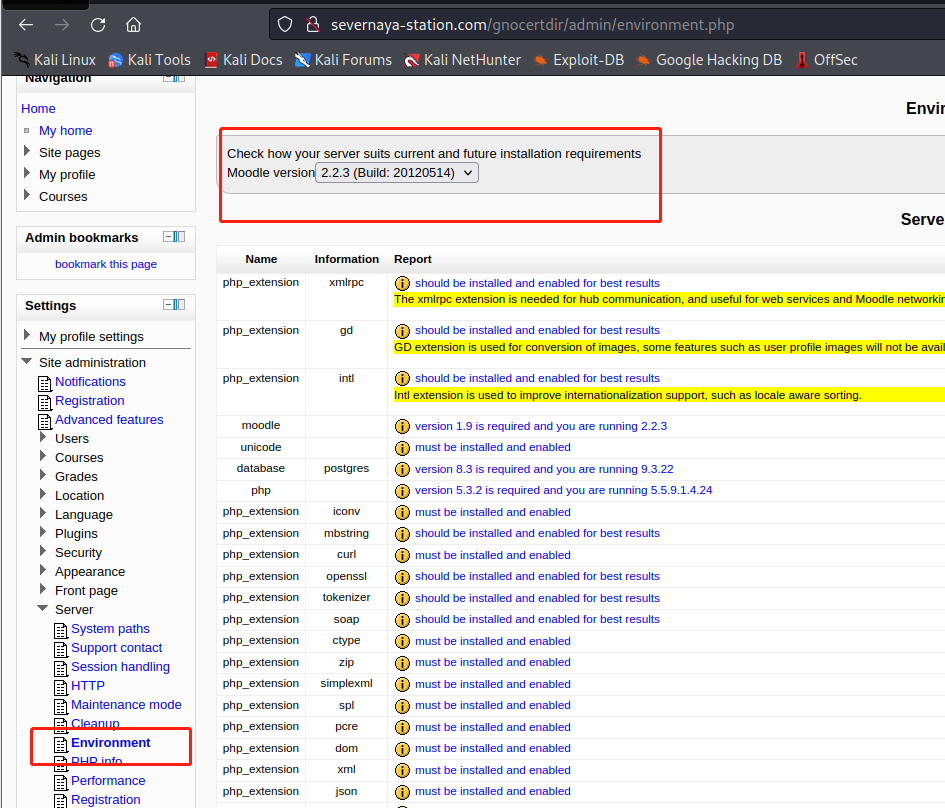Viewport: 945px width, 808px height.
Task: Click info icon in the unicode row
Action: 402,448
